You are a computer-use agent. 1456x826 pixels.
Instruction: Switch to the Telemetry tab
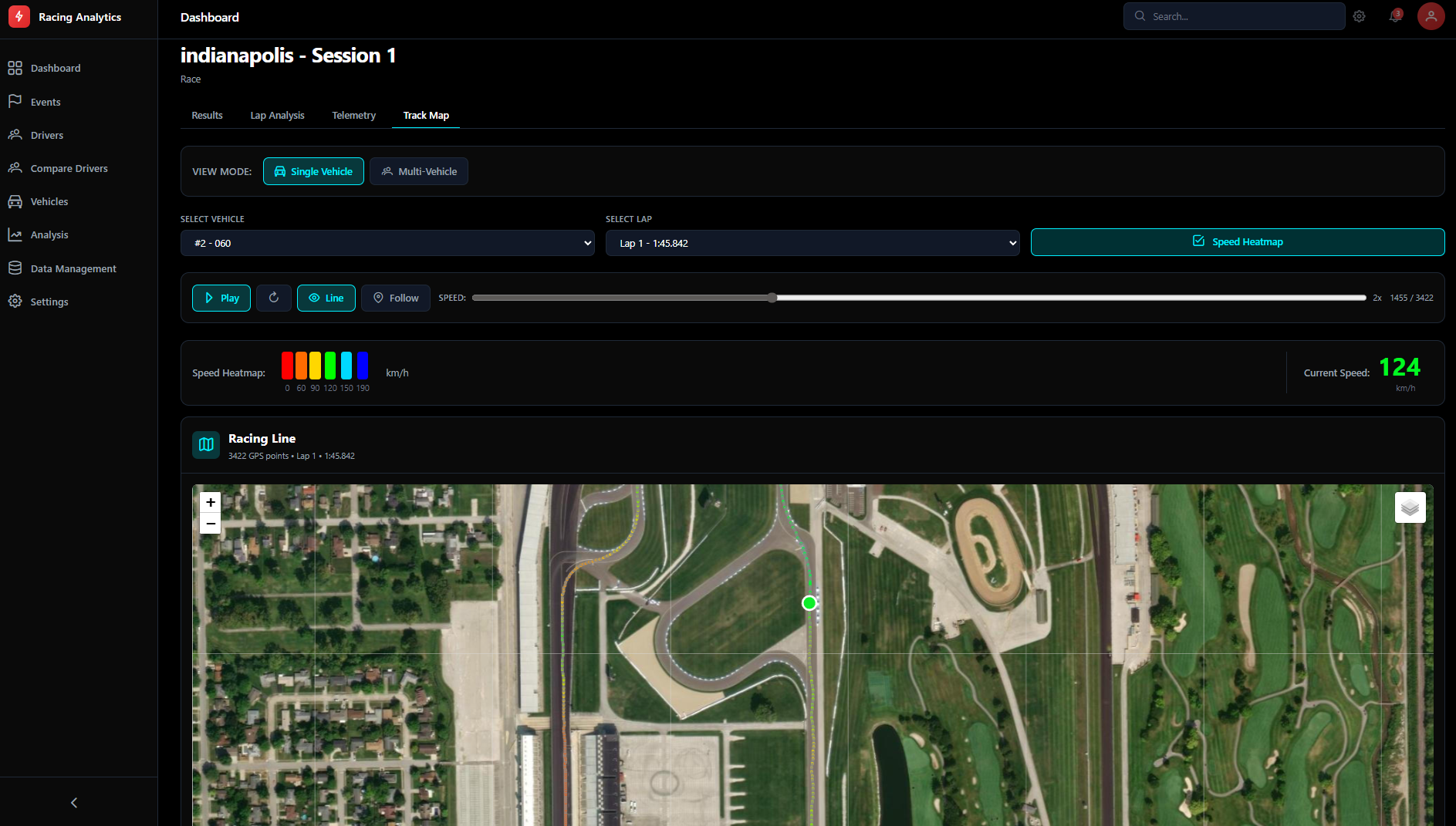click(x=353, y=115)
